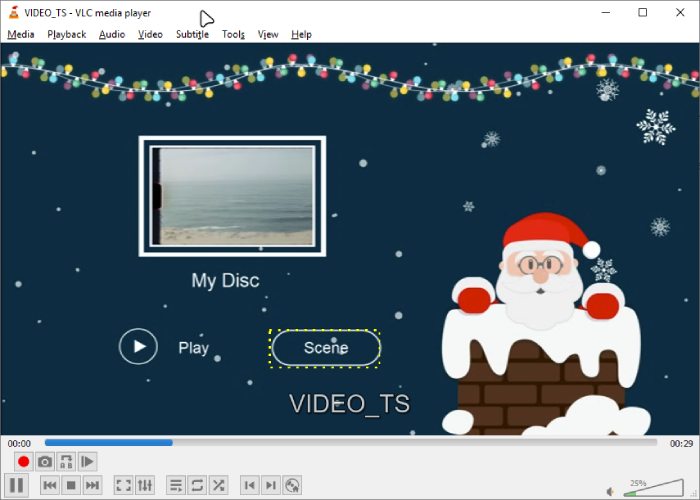Stop playback
Viewport: 700px width, 500px height.
point(71,485)
